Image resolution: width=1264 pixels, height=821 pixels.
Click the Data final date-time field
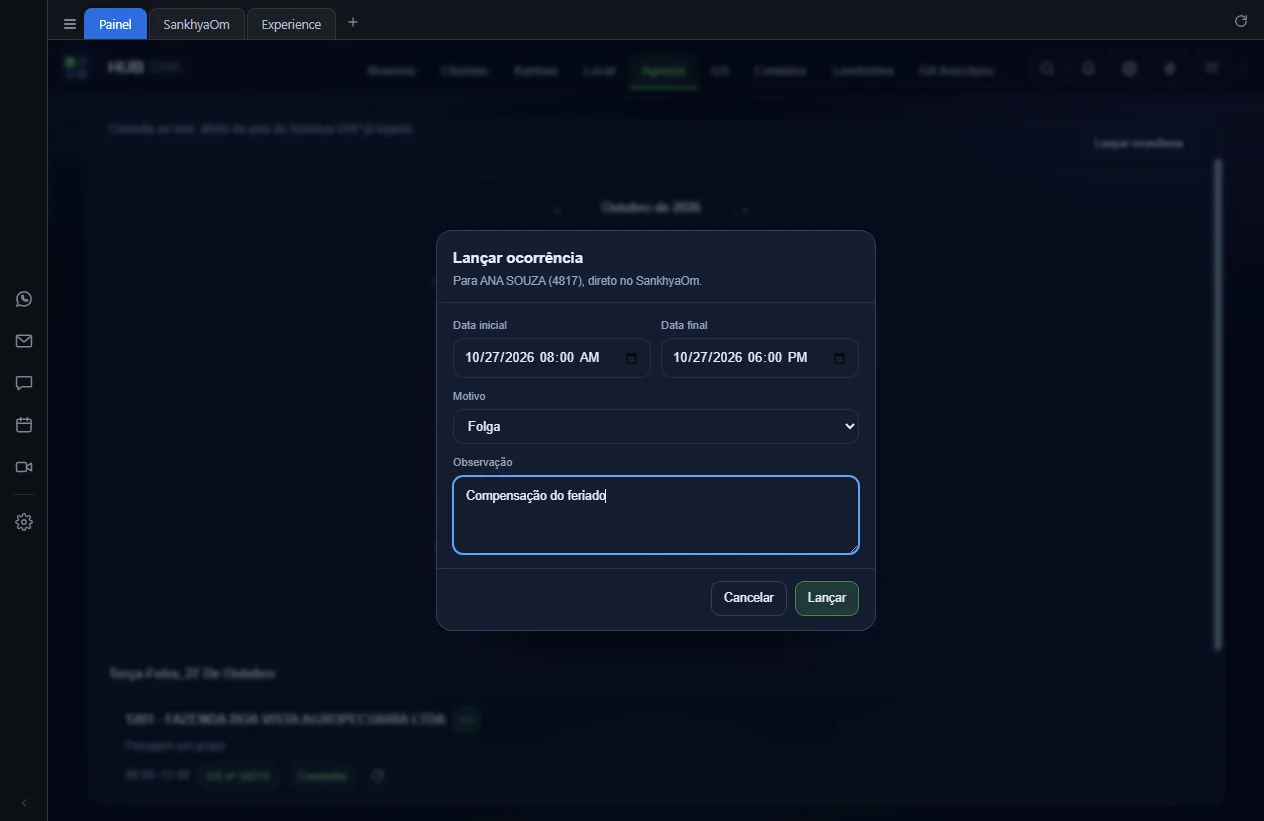760,358
